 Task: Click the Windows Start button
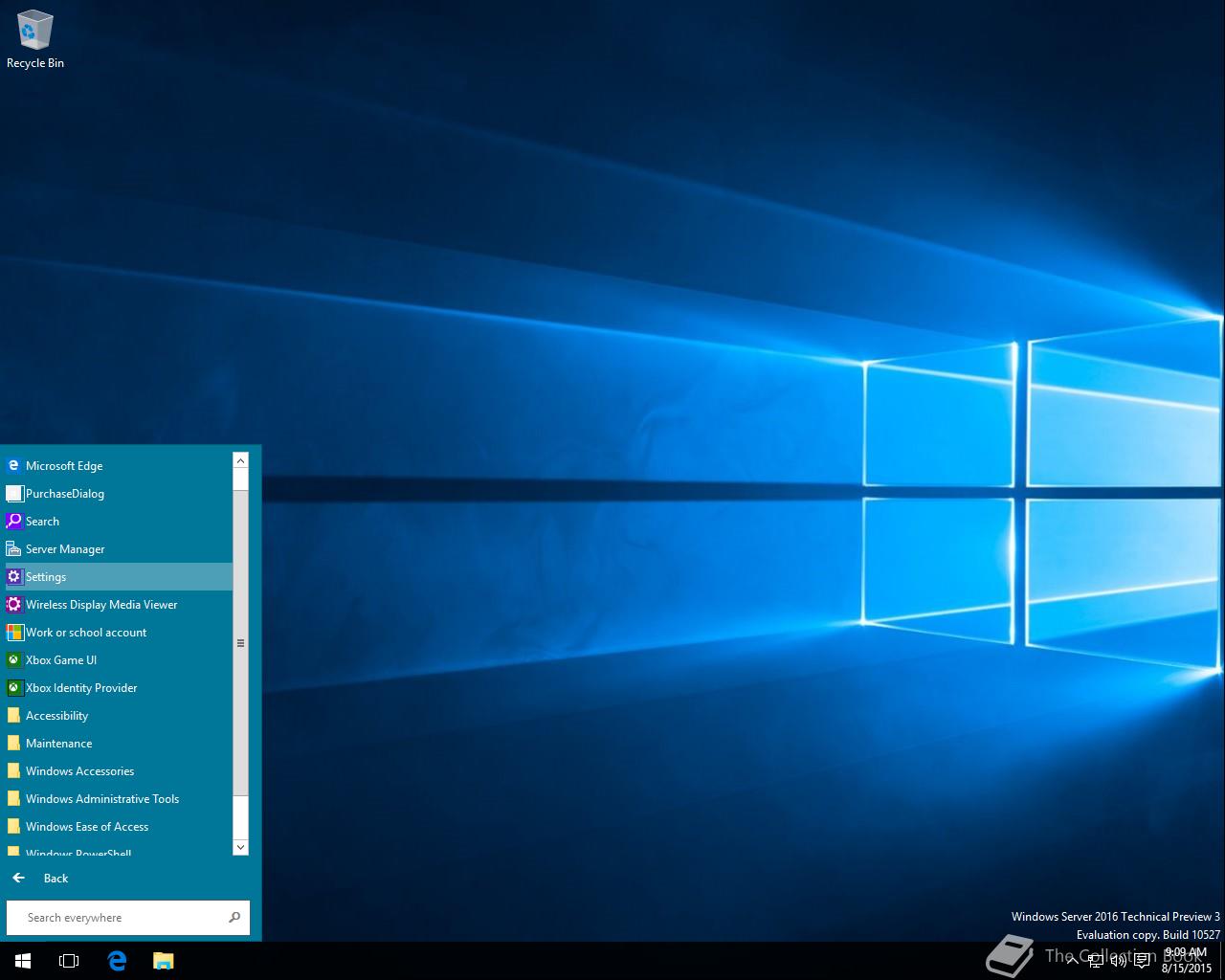point(23,961)
